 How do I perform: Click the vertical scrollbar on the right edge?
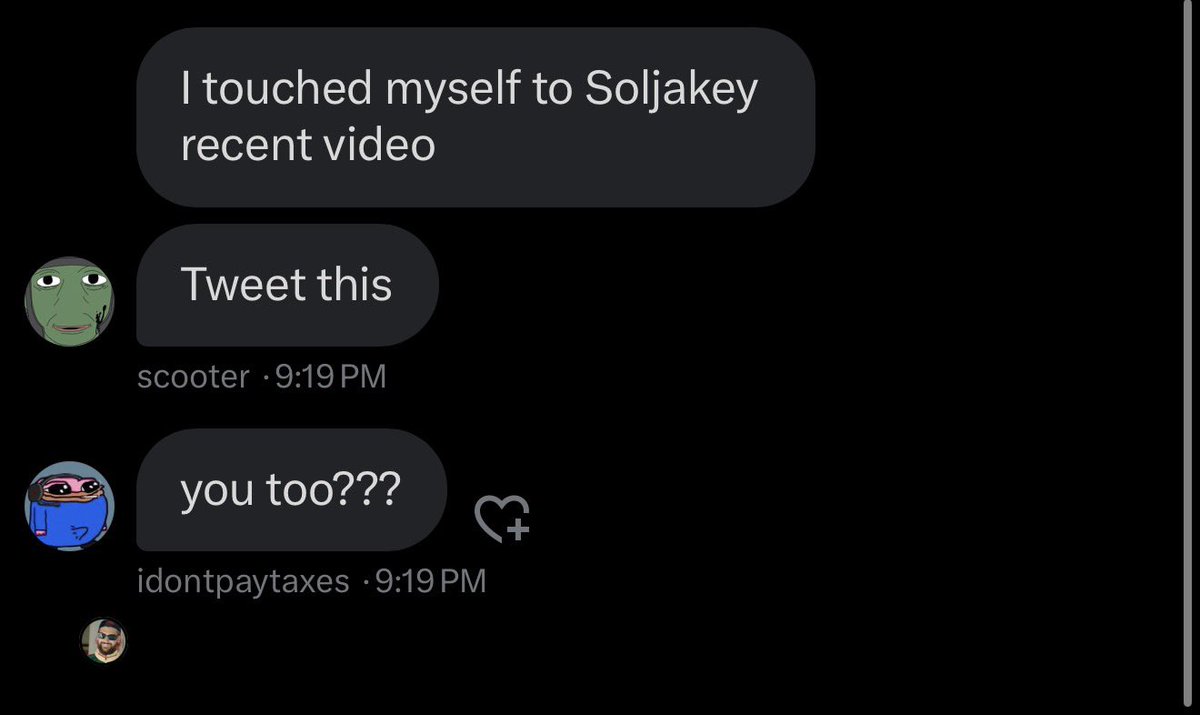click(1184, 357)
